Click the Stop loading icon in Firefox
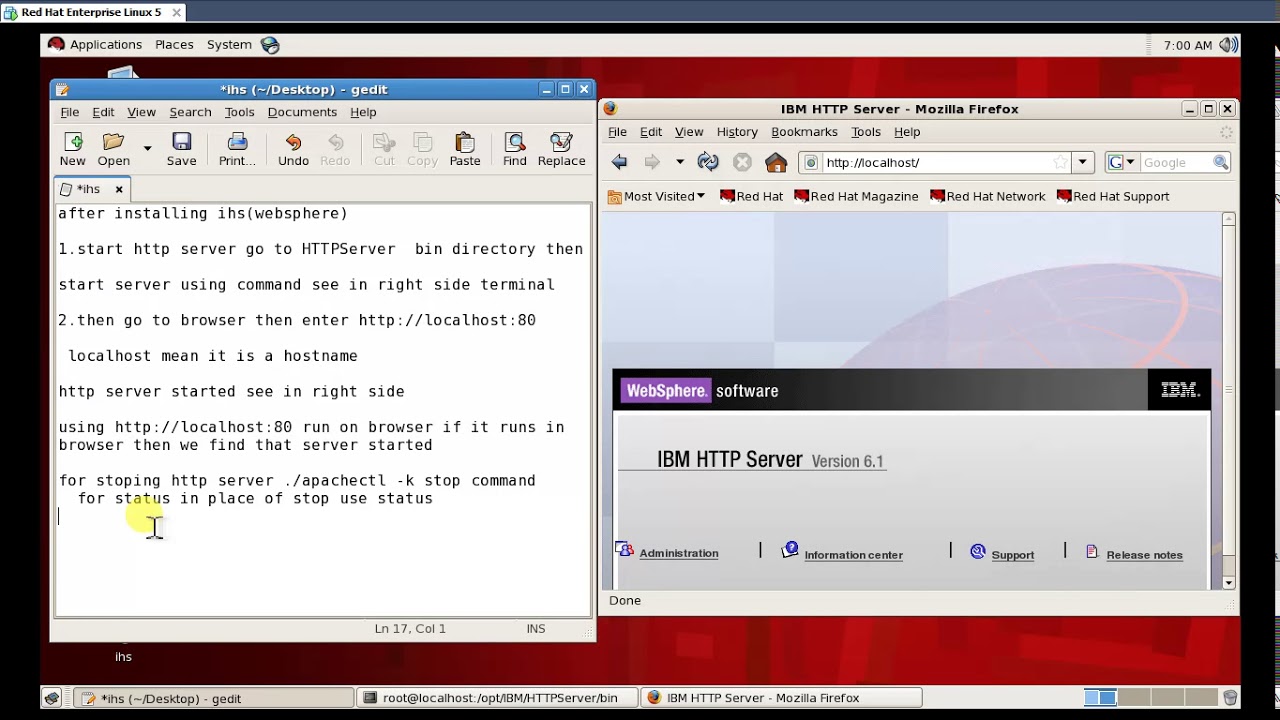 point(742,162)
